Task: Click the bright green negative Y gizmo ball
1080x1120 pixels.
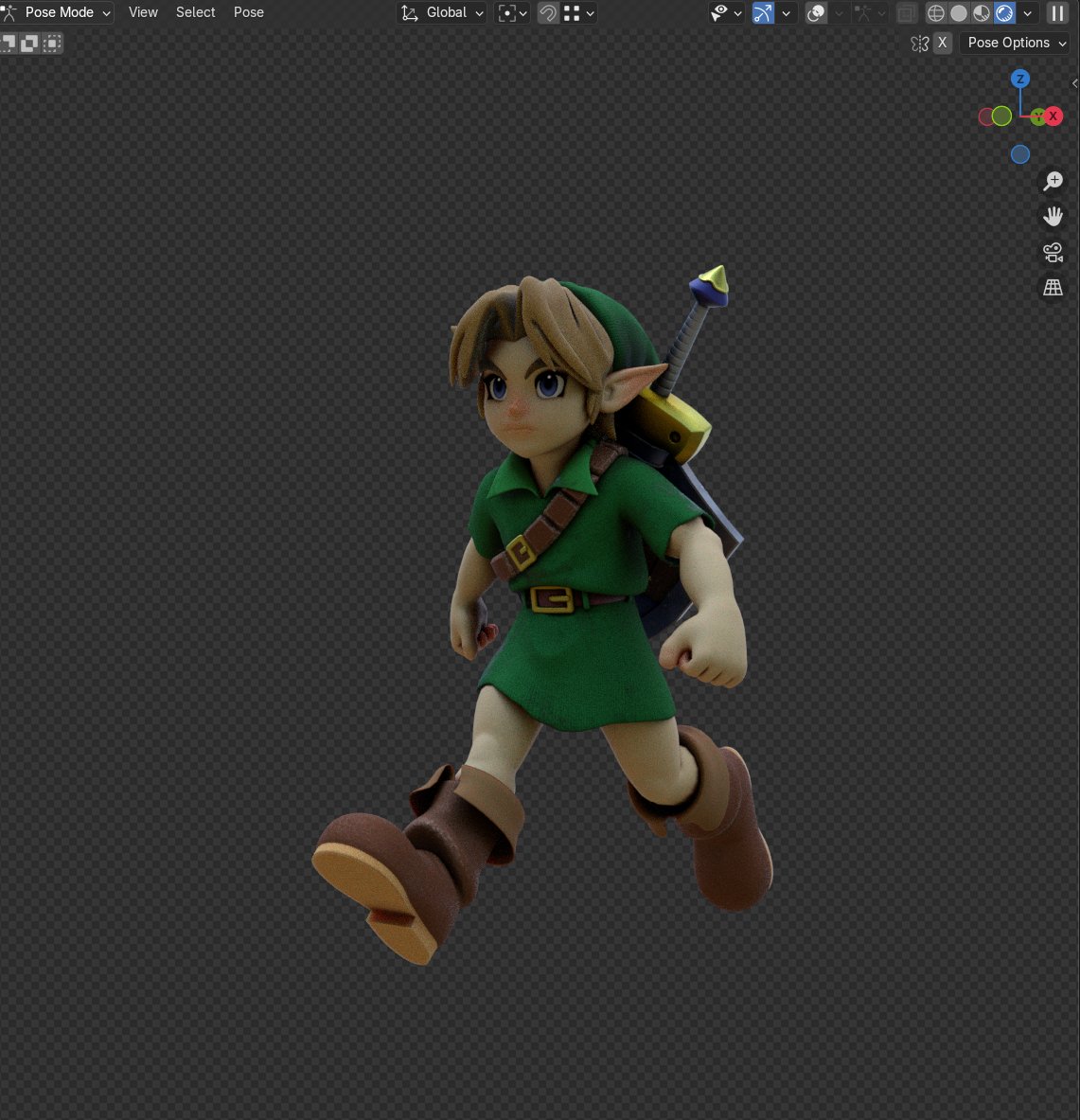Action: [1002, 116]
